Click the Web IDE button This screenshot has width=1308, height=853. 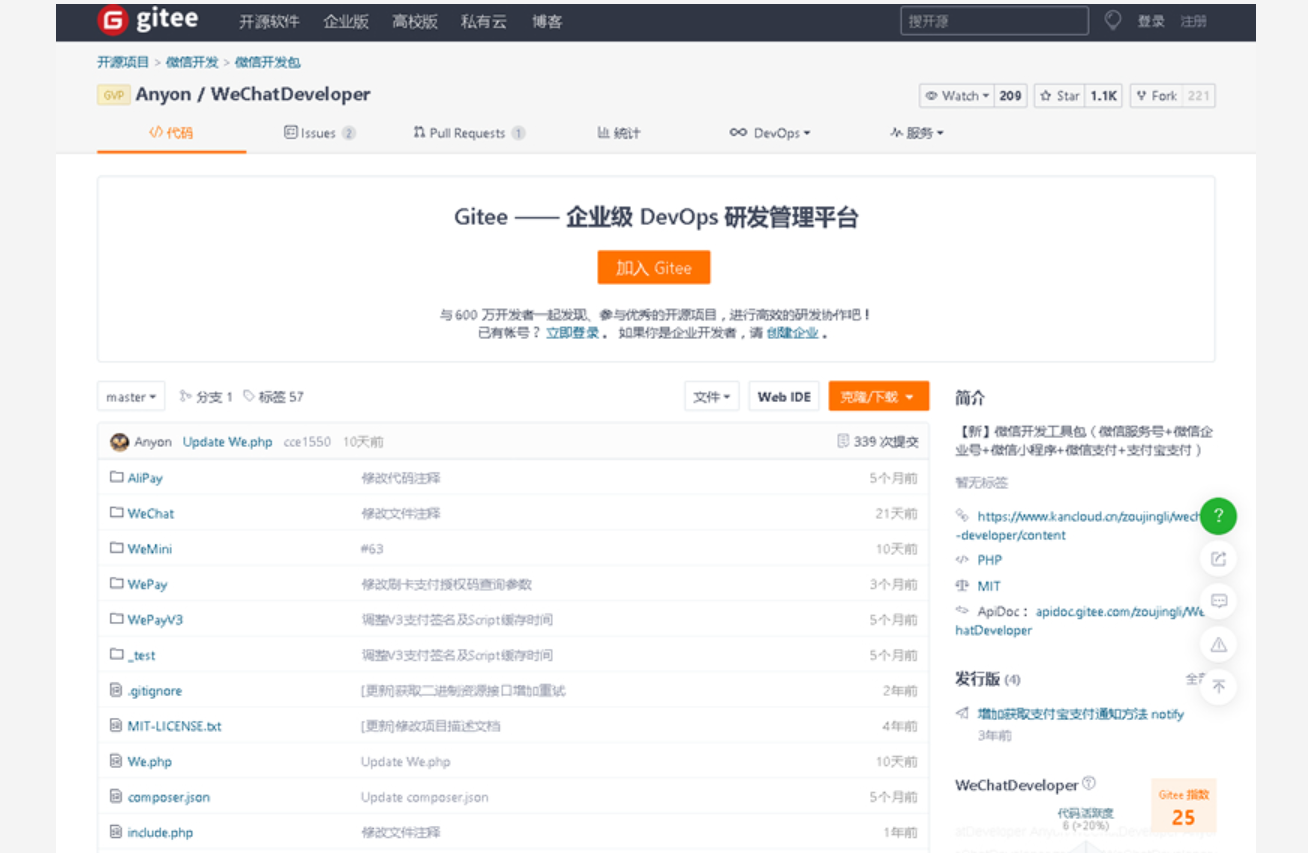tap(784, 397)
